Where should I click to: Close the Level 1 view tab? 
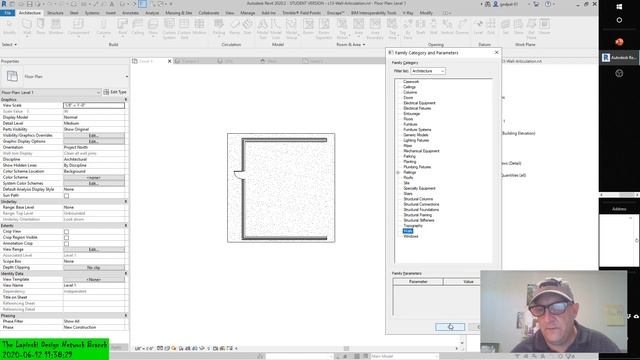click(169, 61)
